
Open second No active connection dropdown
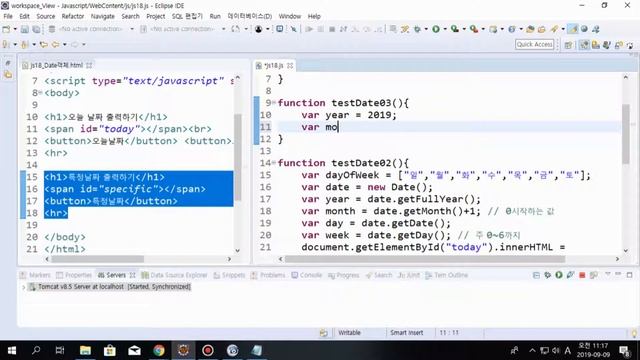pos(224,29)
